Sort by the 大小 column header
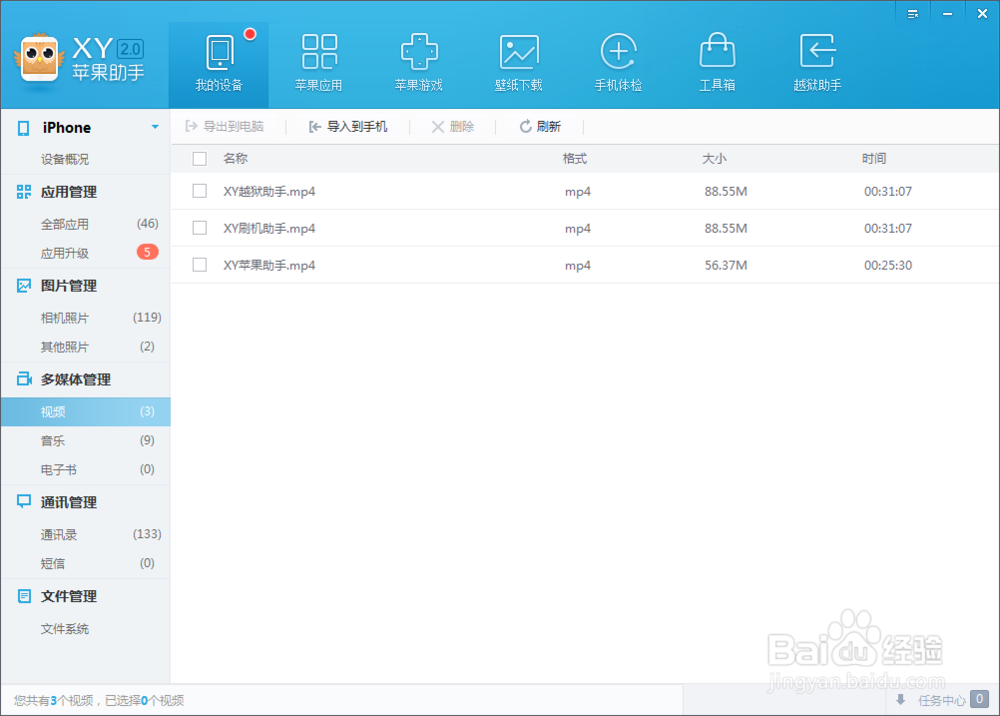 [714, 159]
